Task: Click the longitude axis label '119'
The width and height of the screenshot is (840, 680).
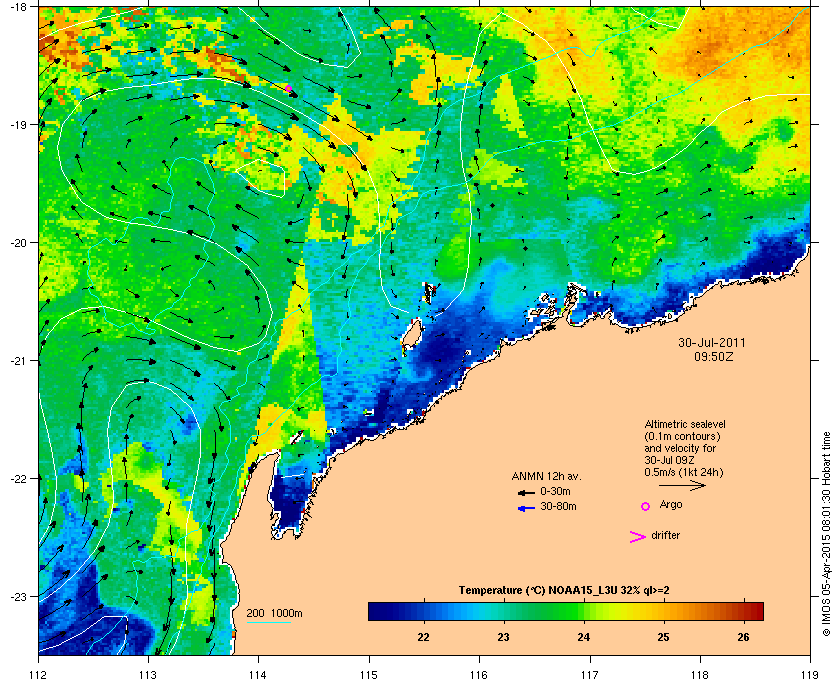Action: (810, 674)
